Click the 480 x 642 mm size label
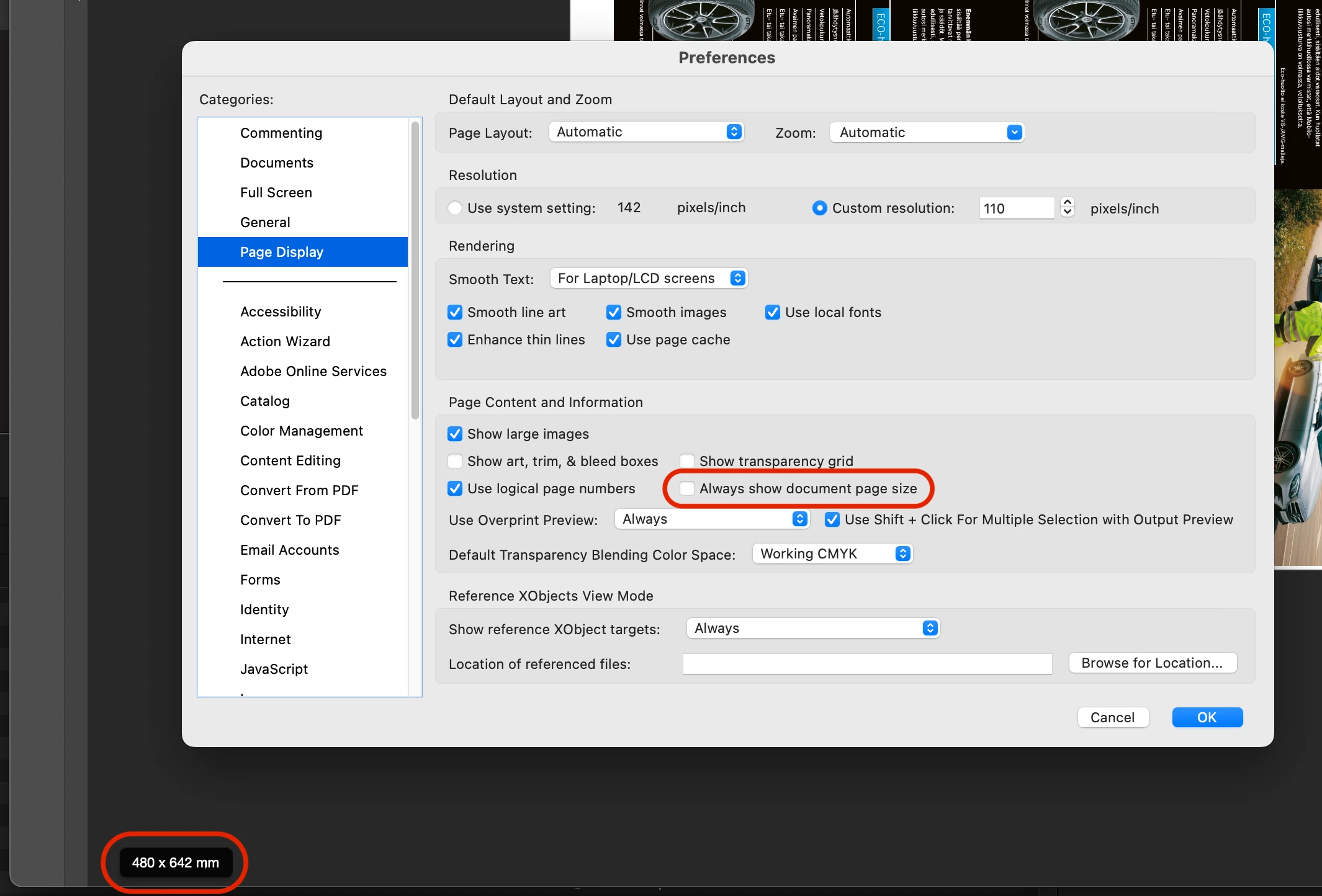1322x896 pixels. [175, 862]
